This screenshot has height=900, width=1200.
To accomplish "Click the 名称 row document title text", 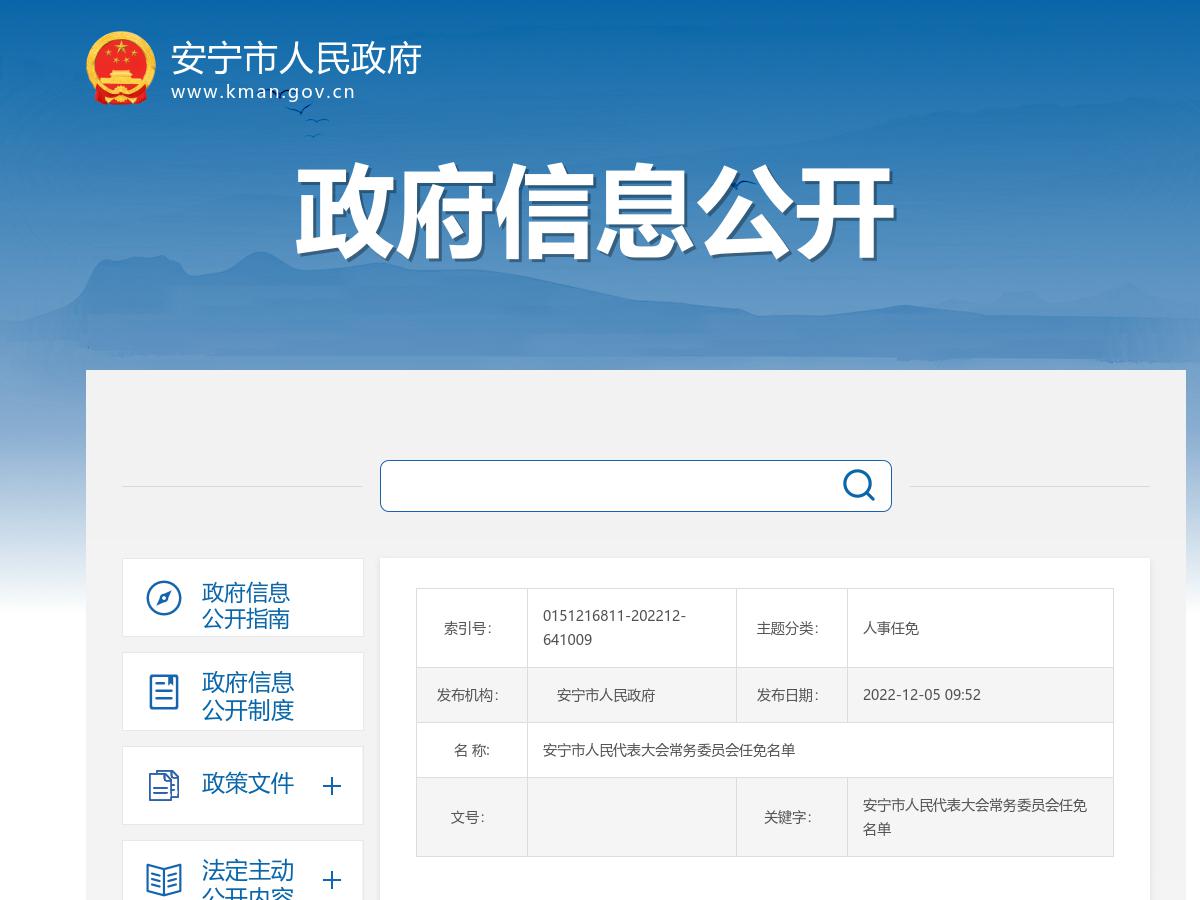I will click(x=669, y=750).
